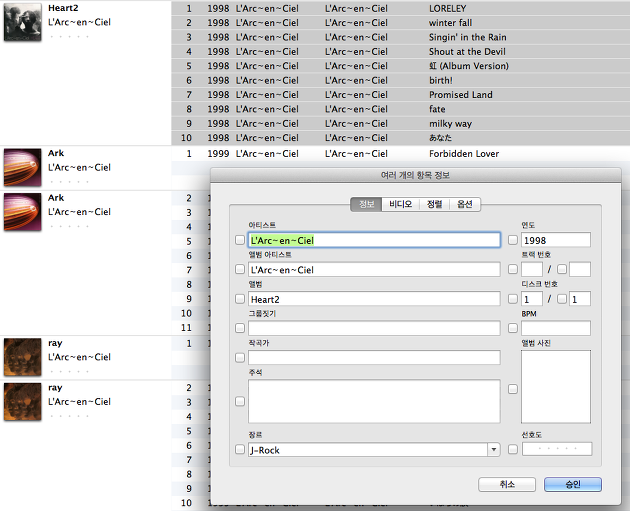Image resolution: width=630 pixels, height=511 pixels.
Task: Click the empty BPM field
Action: (556, 328)
